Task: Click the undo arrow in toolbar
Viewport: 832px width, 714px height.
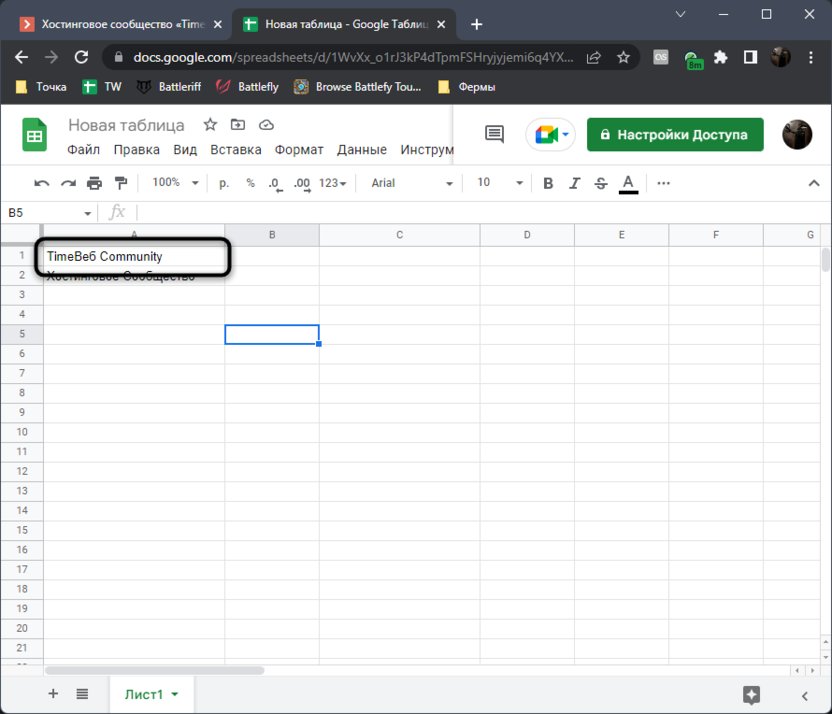Action: pyautogui.click(x=42, y=183)
